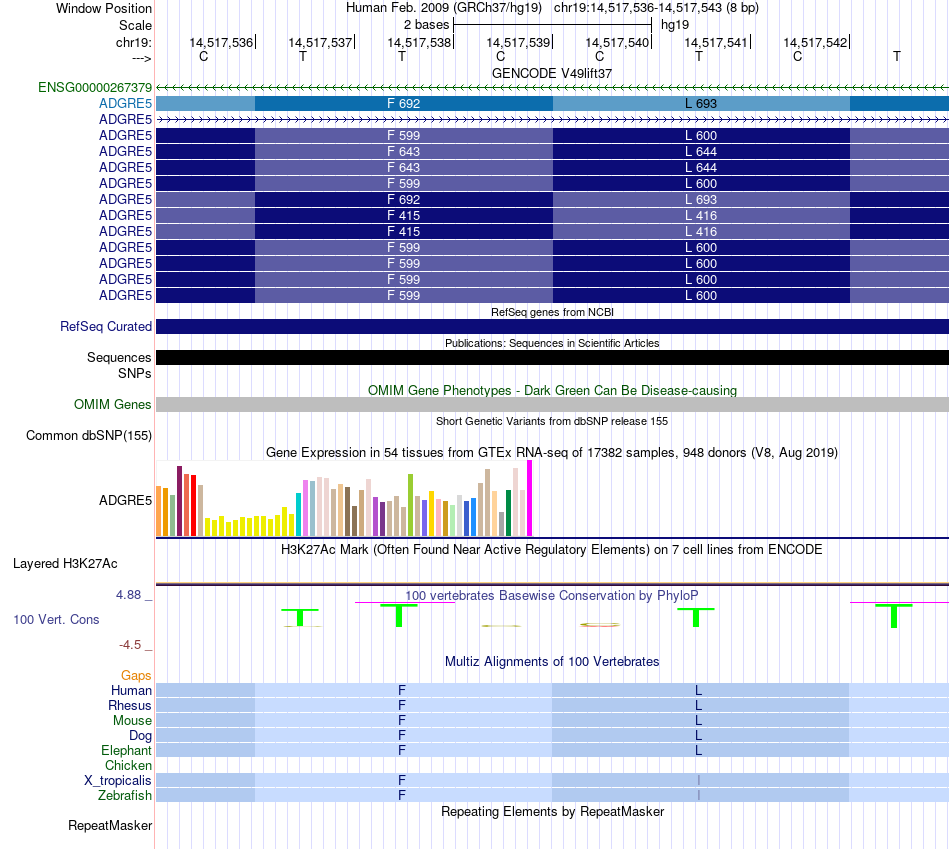Viewport: 950px width, 849px height.
Task: Click the Layered H3K27Ac label
Action: tap(65, 564)
